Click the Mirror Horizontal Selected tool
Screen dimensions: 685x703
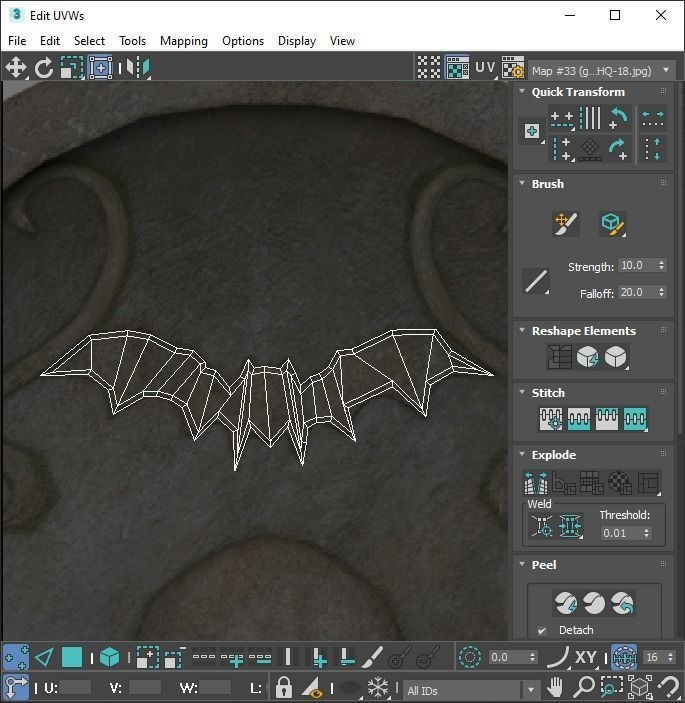(138, 68)
